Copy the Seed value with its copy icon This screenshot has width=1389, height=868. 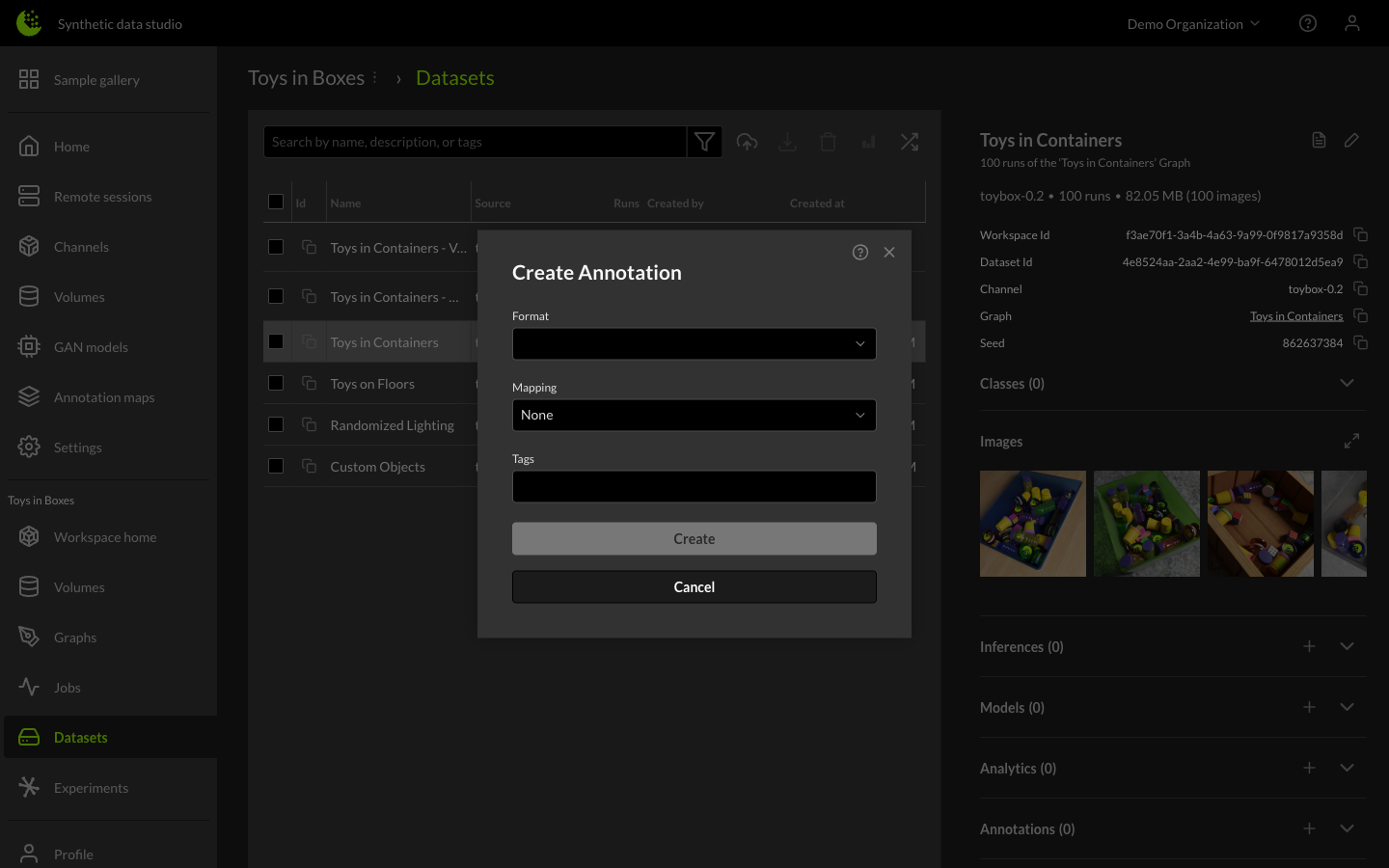coord(1360,342)
